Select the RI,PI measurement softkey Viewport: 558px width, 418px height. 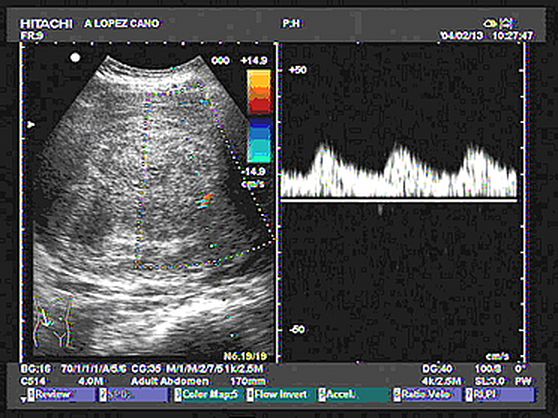coord(500,395)
